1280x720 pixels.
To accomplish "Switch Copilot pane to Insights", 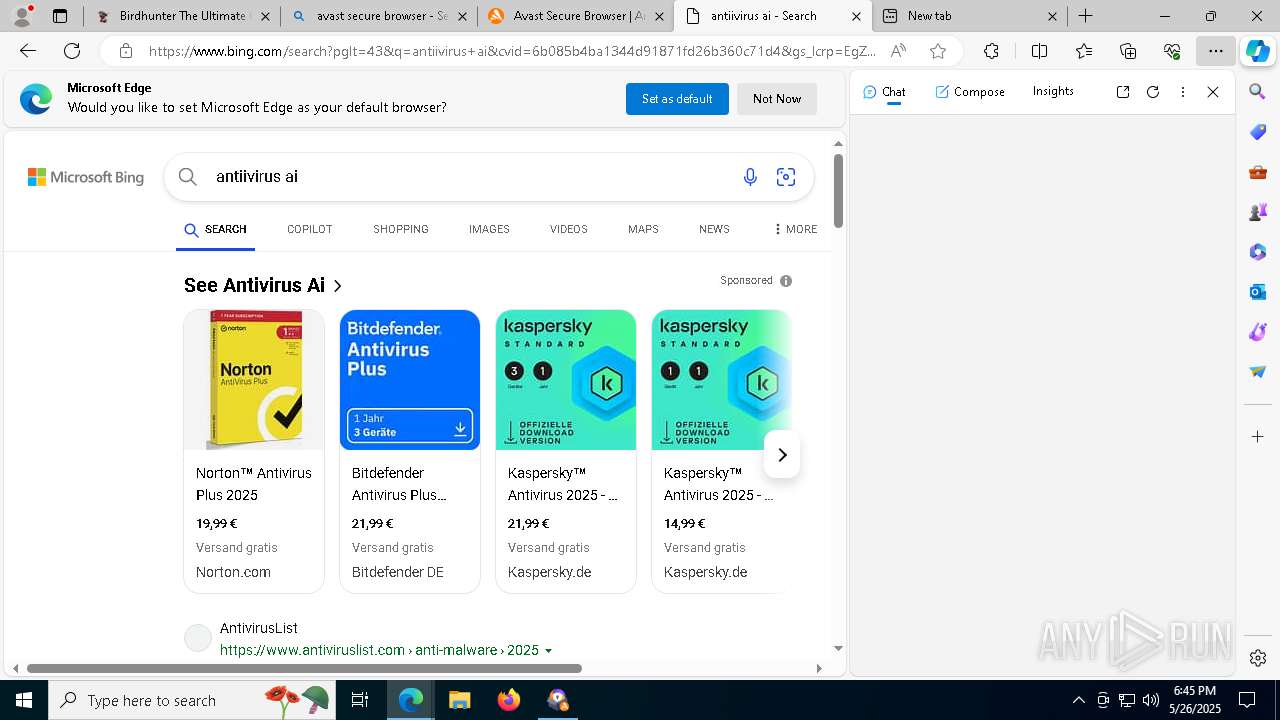I will click(1053, 91).
